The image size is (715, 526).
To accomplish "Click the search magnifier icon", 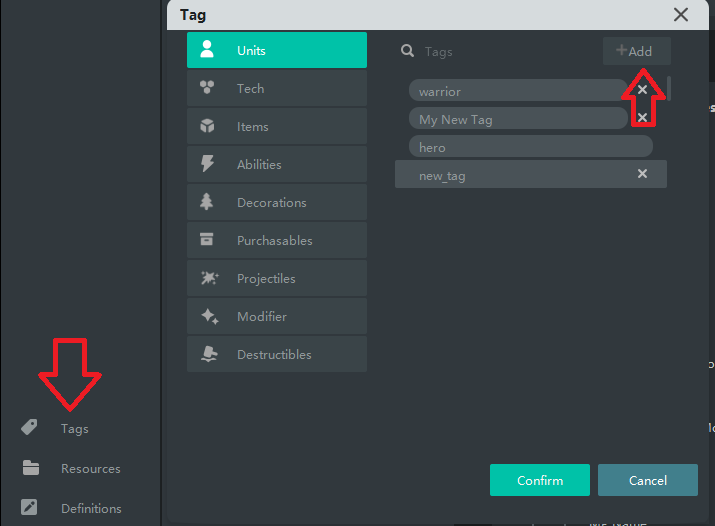I will tap(407, 51).
